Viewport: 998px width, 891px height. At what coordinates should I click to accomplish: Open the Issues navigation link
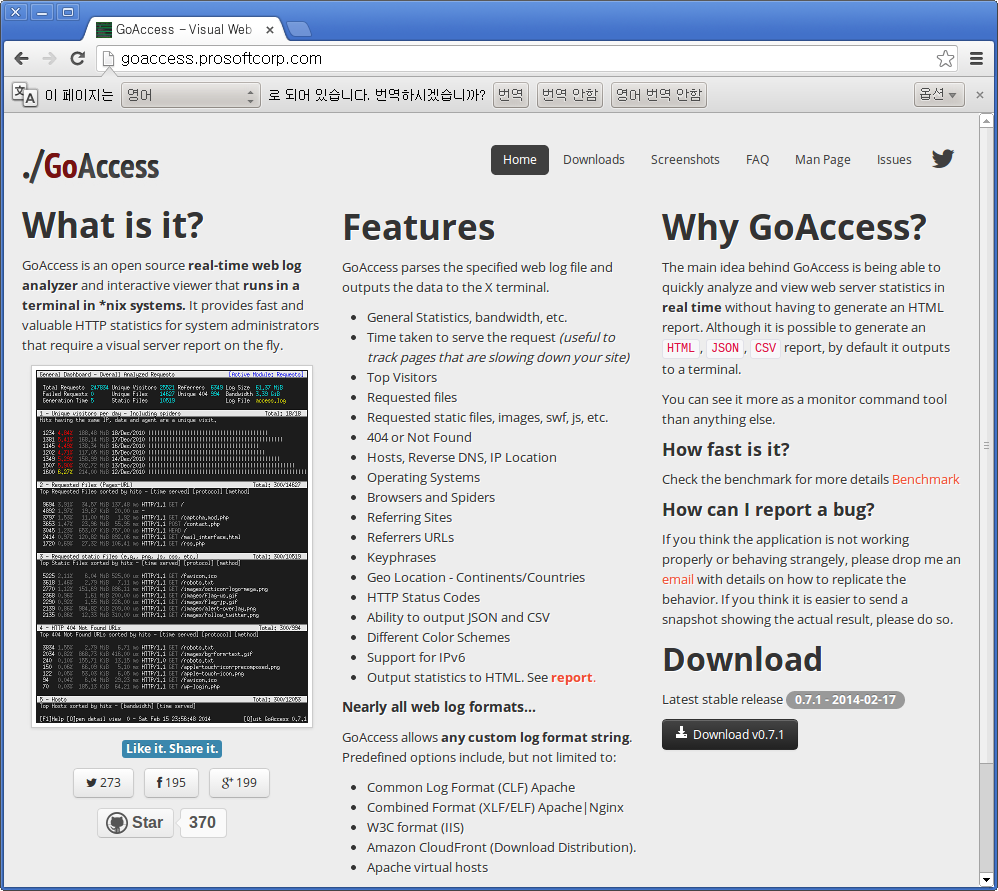pos(894,160)
